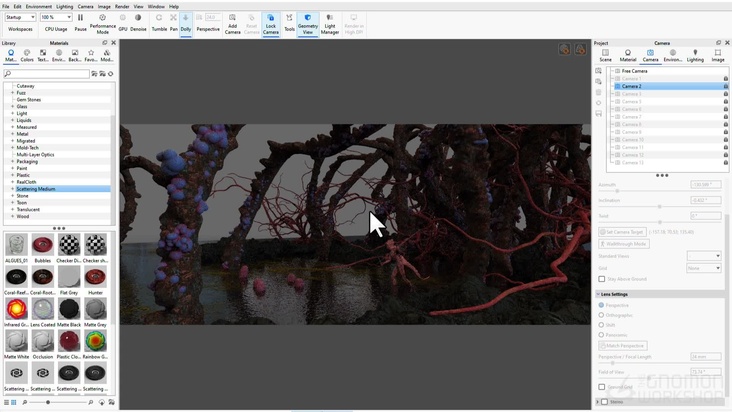
Task: Open the Help menu
Action: click(x=174, y=7)
